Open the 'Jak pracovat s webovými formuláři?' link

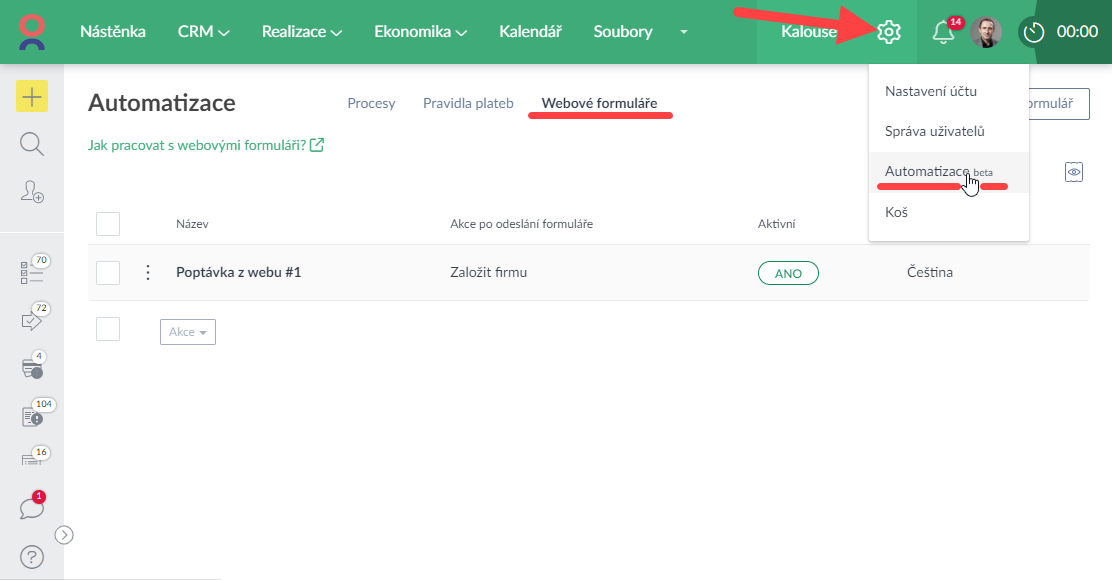[x=205, y=145]
